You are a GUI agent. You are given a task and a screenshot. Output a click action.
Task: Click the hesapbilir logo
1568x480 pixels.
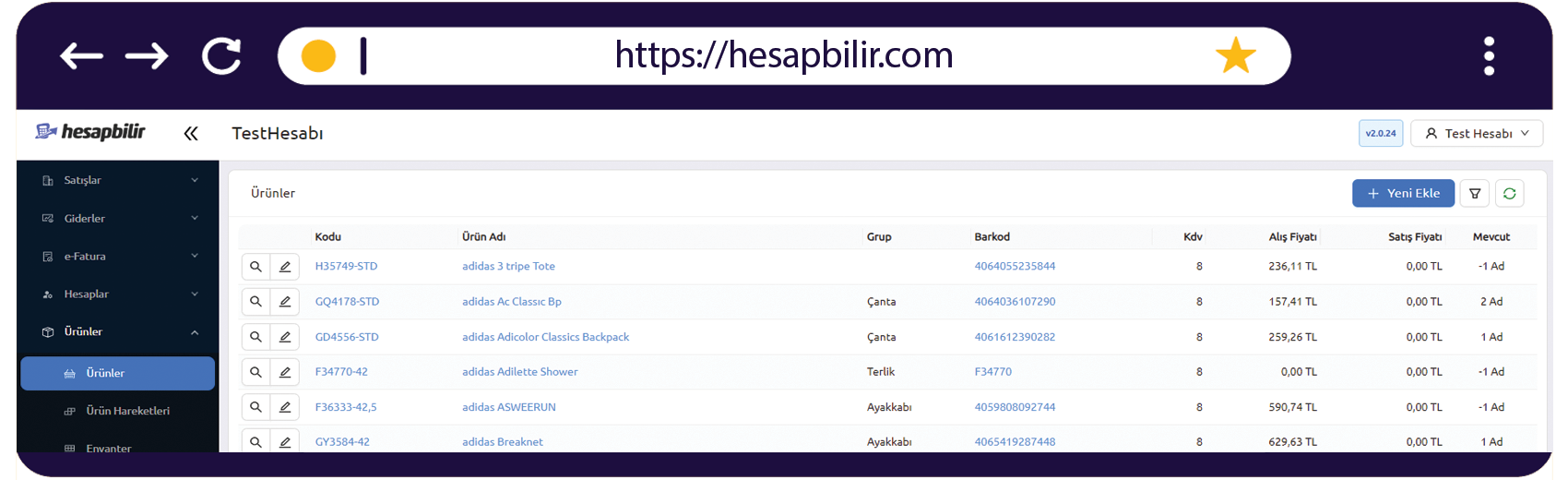tap(90, 132)
